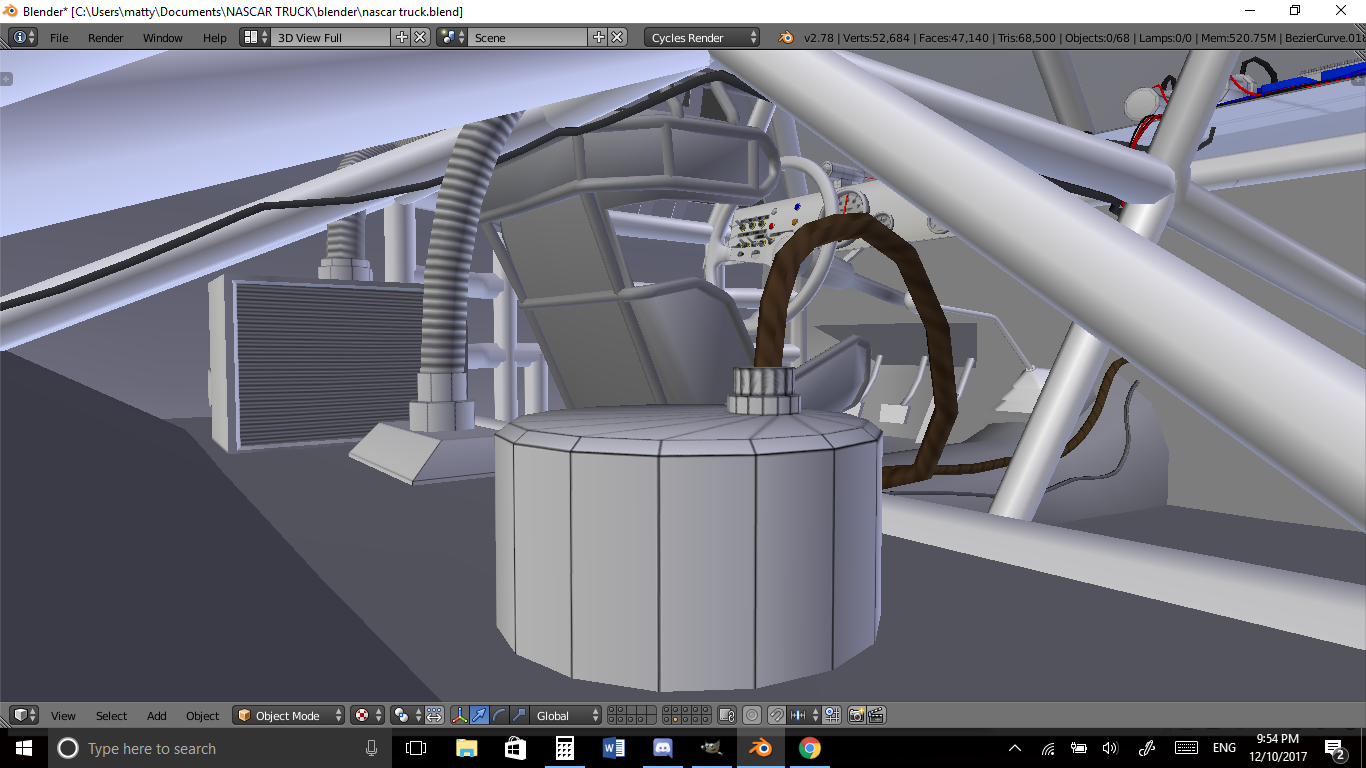Open the Render menu
The height and width of the screenshot is (768, 1366).
coord(106,37)
